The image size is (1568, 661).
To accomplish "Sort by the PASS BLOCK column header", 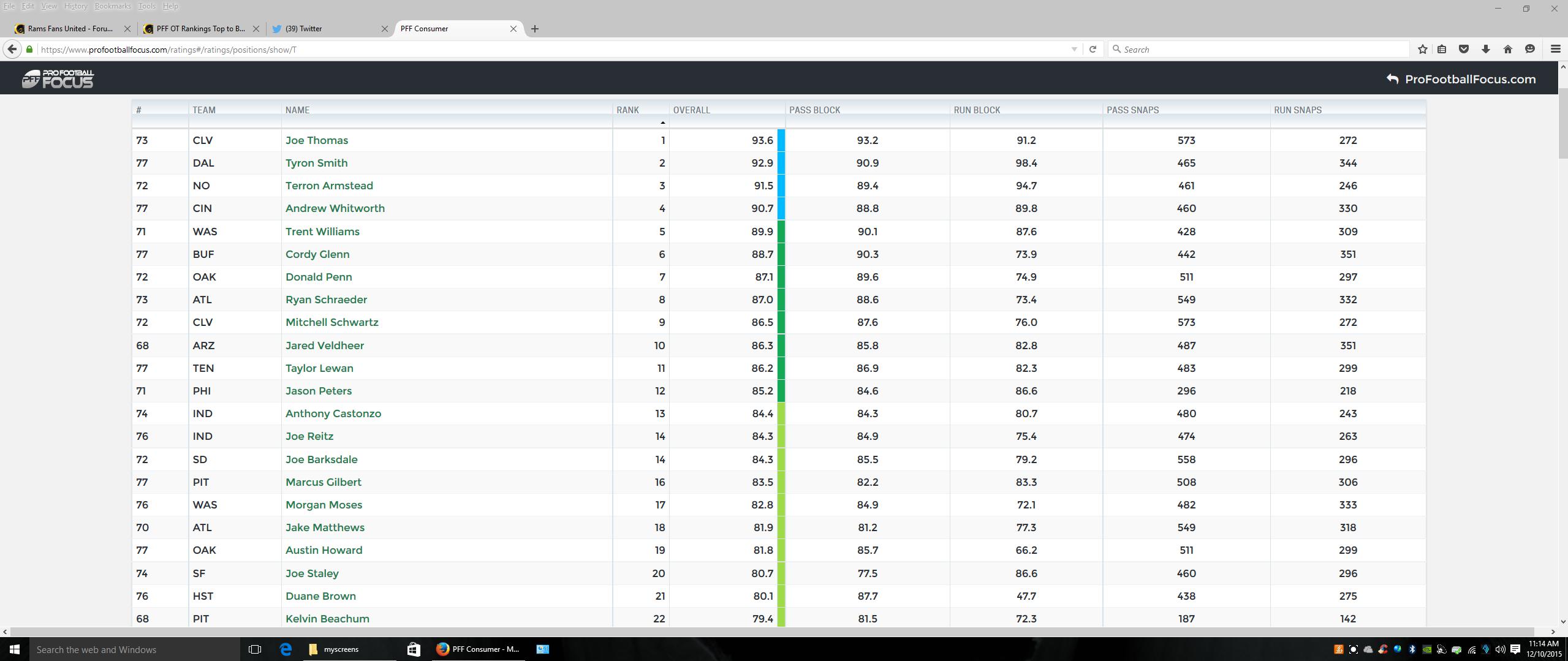I will coord(814,110).
